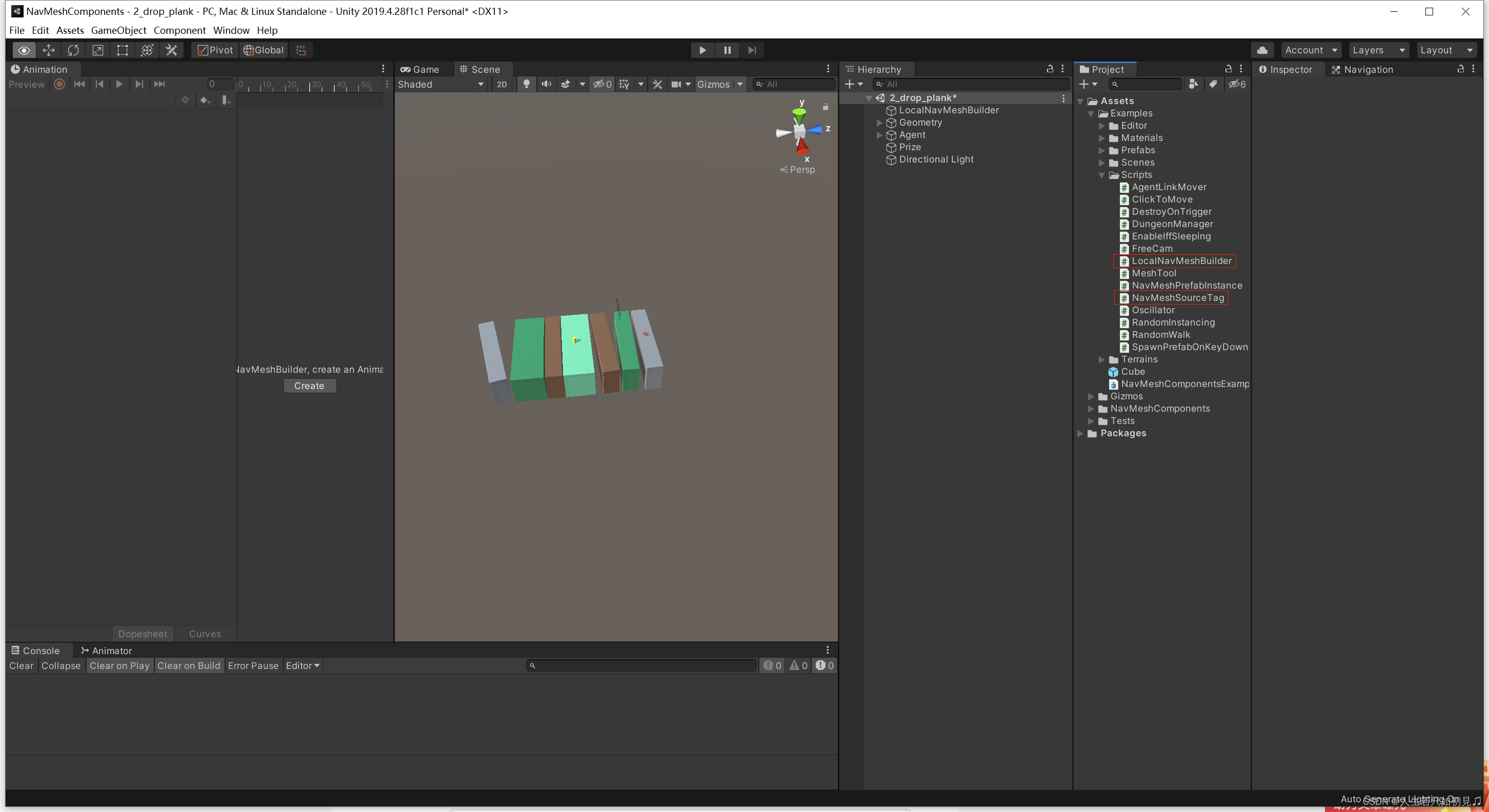
Task: Click Create in the Animation window
Action: pos(310,385)
